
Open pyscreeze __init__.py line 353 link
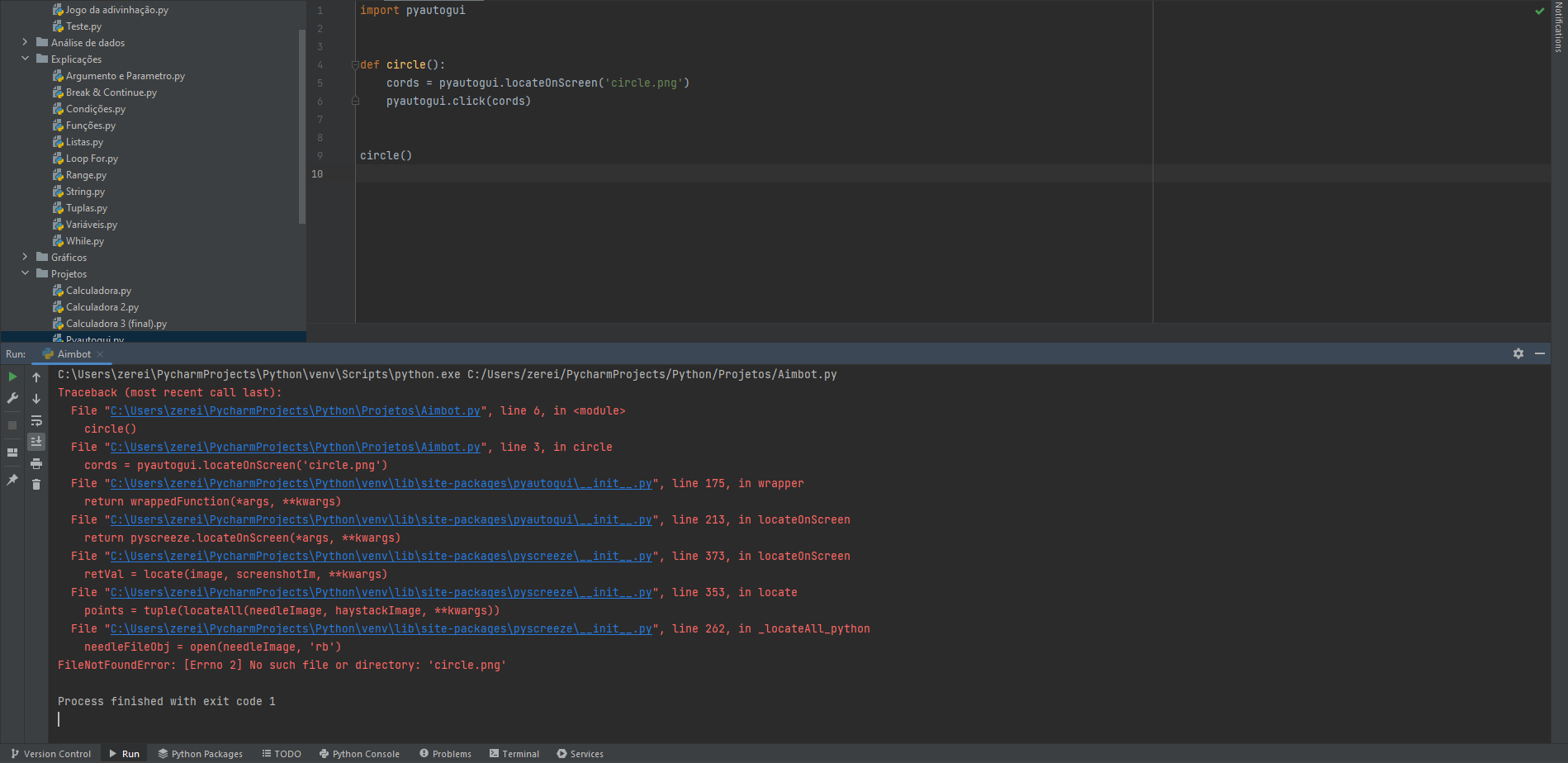(x=381, y=592)
